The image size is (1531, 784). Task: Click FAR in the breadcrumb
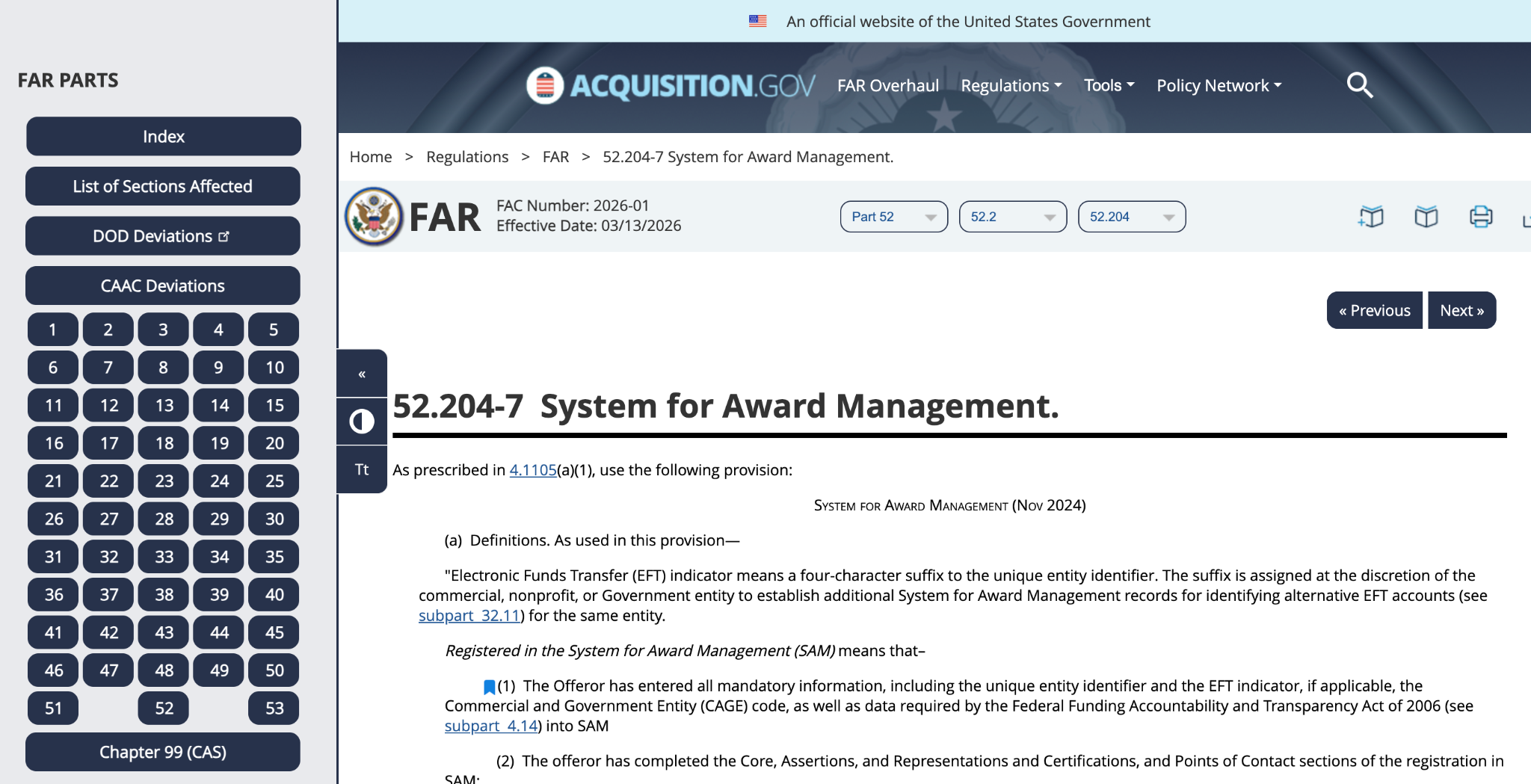tap(555, 157)
